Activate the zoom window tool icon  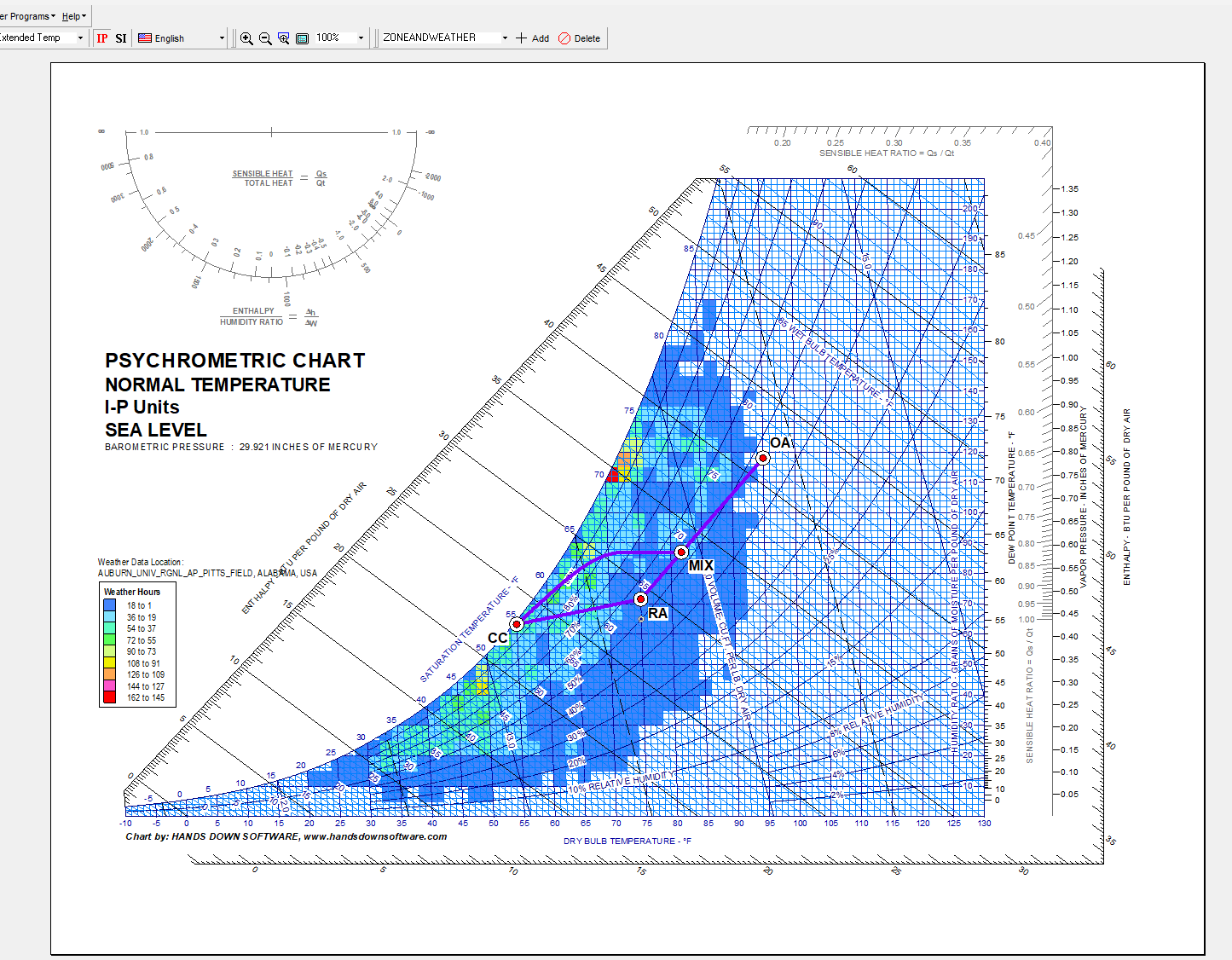click(x=284, y=38)
